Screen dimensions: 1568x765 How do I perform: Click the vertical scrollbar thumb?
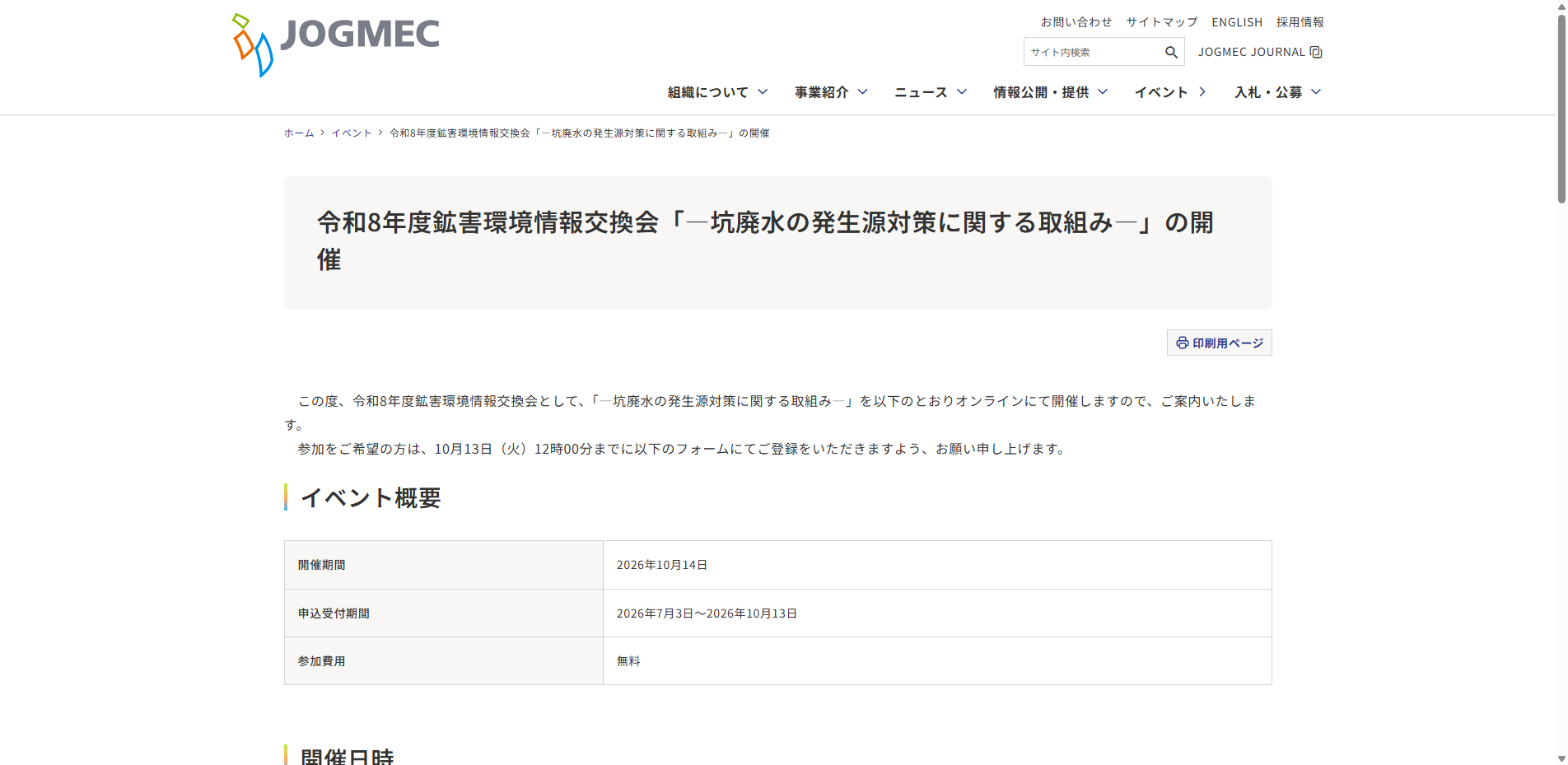coord(1561,108)
